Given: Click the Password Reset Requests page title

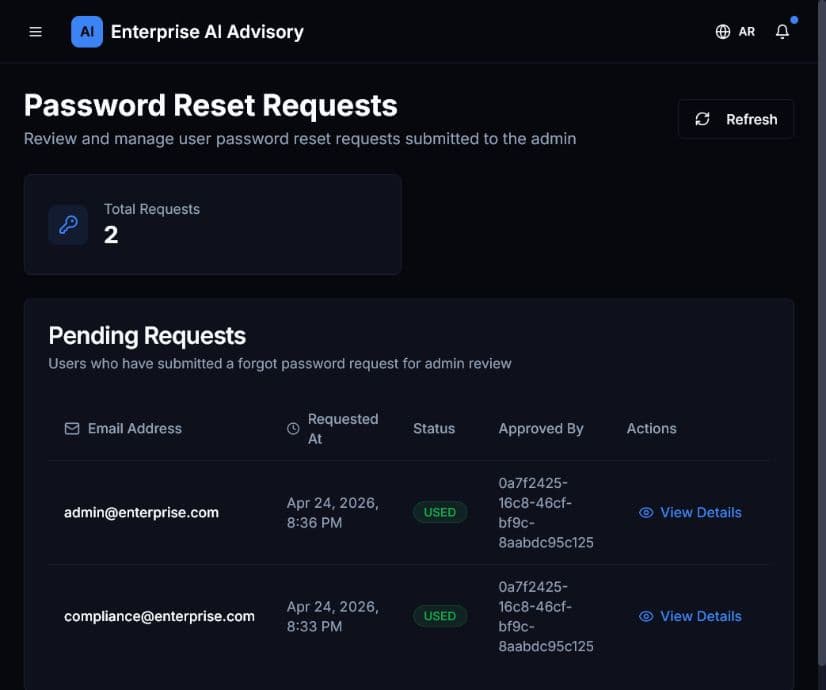Looking at the screenshot, I should [211, 105].
